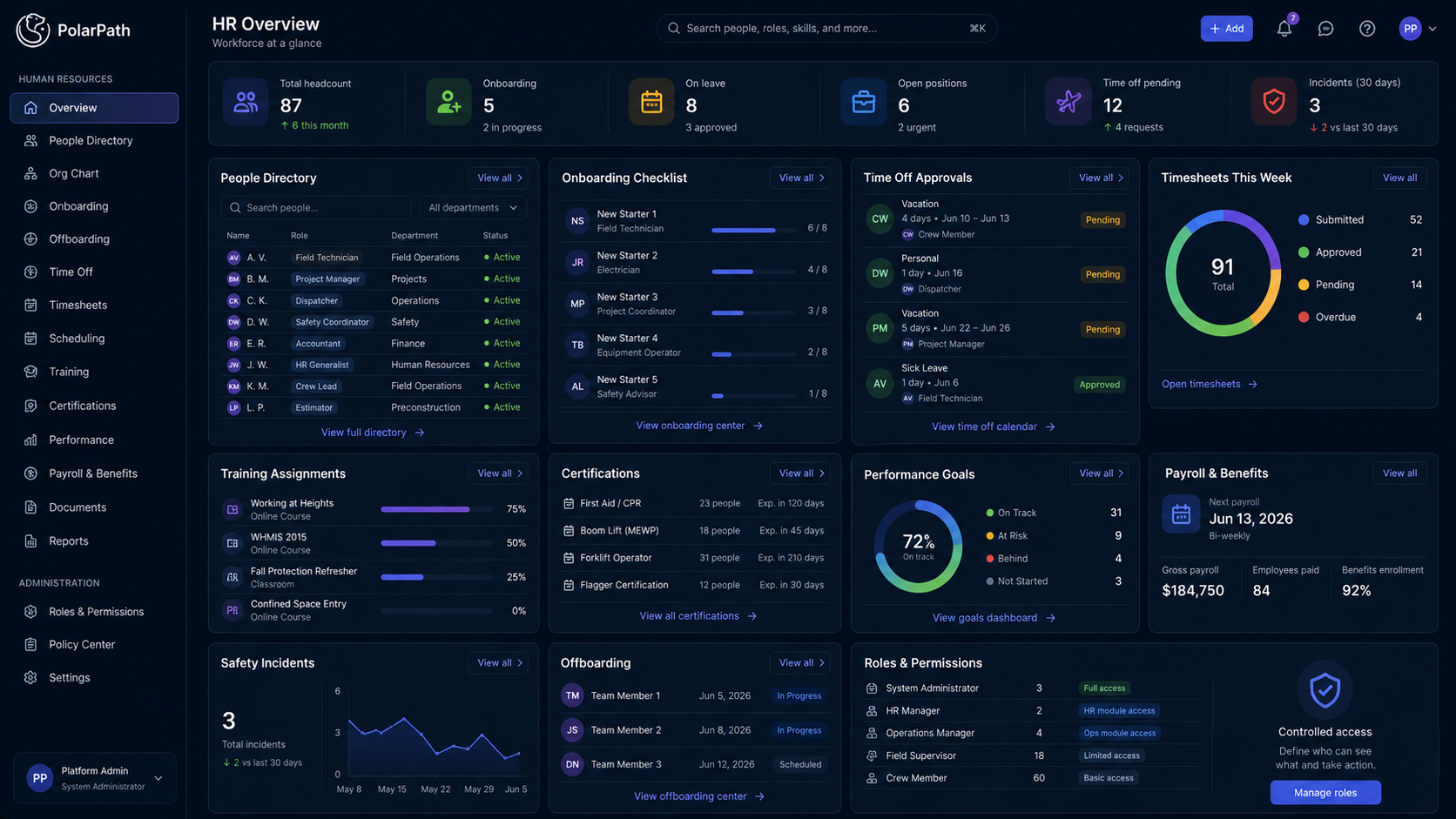Click the NS avatar for New Starter 1
Viewport: 1456px width, 819px height.
pos(577,221)
